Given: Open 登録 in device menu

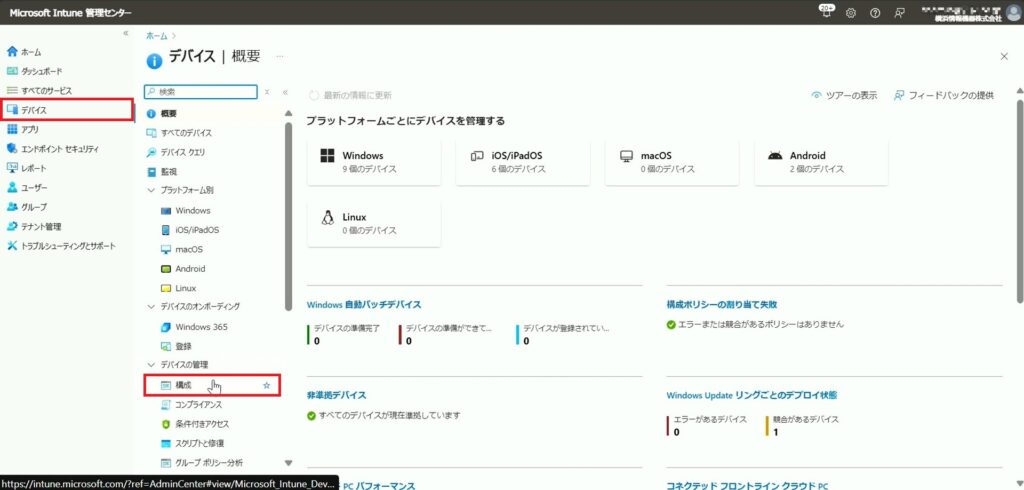Looking at the screenshot, I should [x=176, y=346].
